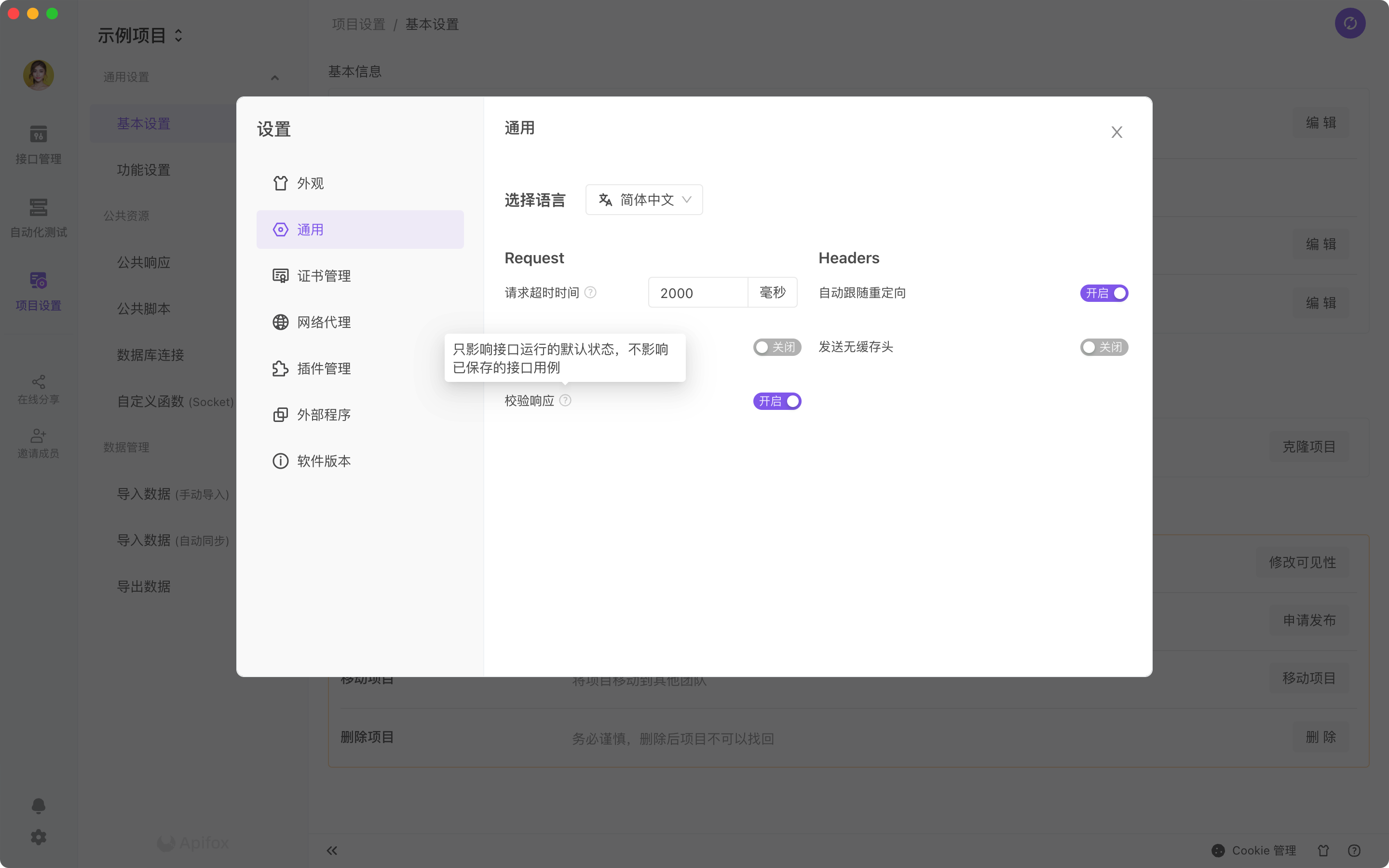Open 在线分享 share icon
This screenshot has height=868, width=1389.
(x=39, y=390)
